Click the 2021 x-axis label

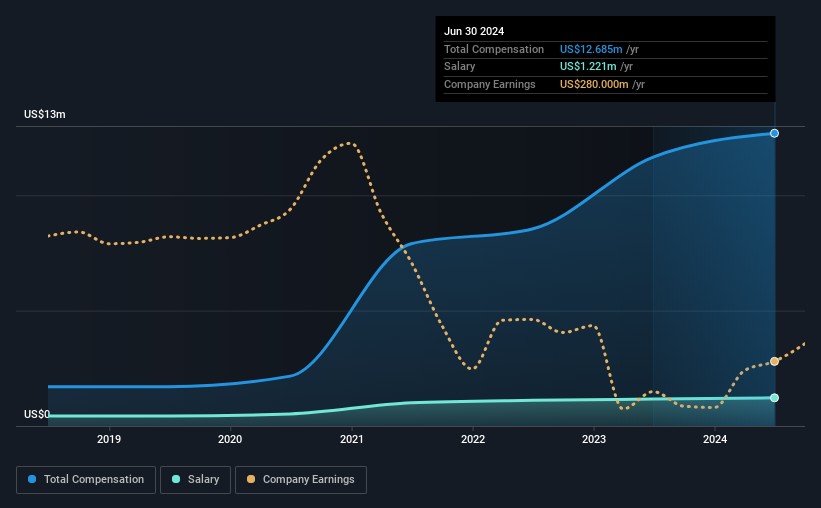pyautogui.click(x=351, y=439)
